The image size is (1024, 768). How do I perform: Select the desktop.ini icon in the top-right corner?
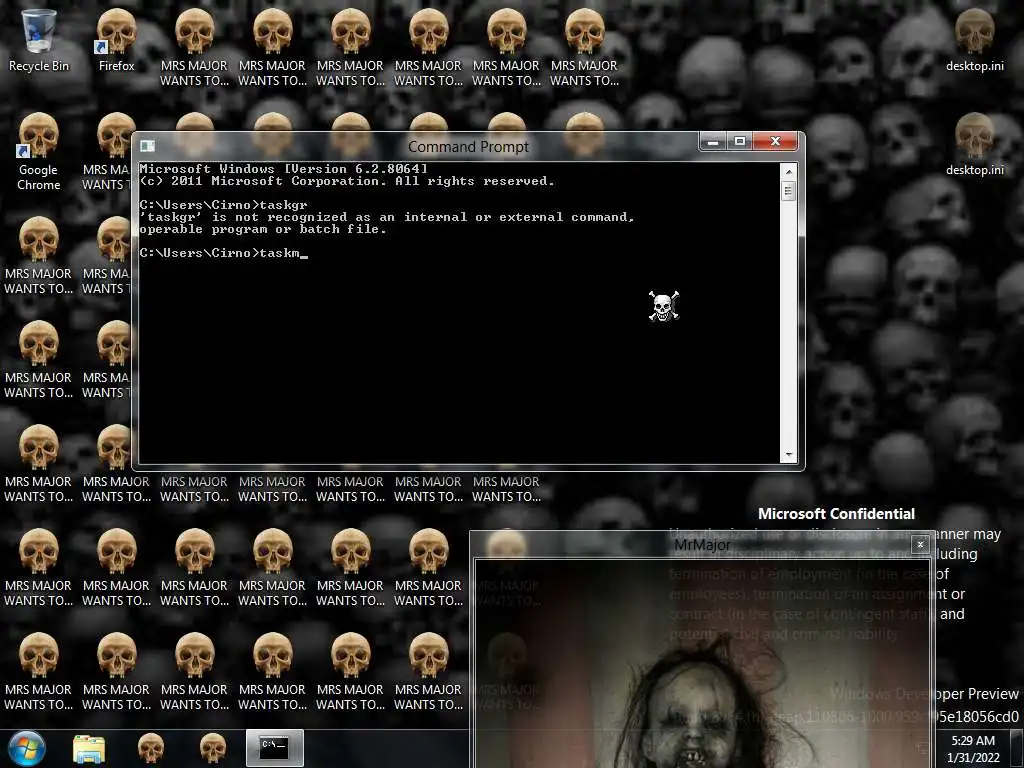[974, 39]
